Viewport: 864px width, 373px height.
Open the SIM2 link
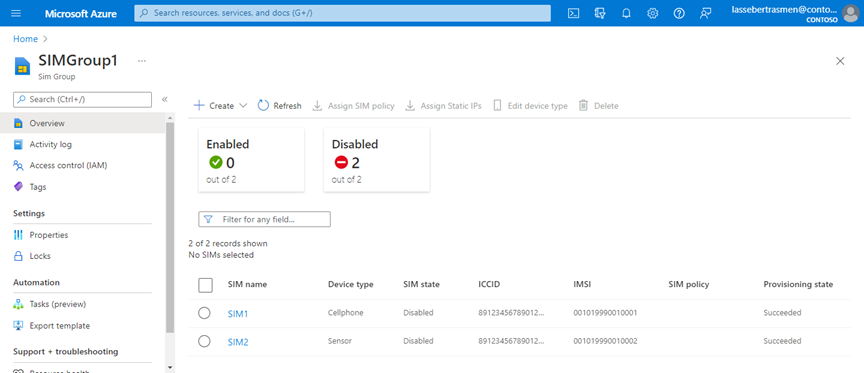(x=238, y=342)
